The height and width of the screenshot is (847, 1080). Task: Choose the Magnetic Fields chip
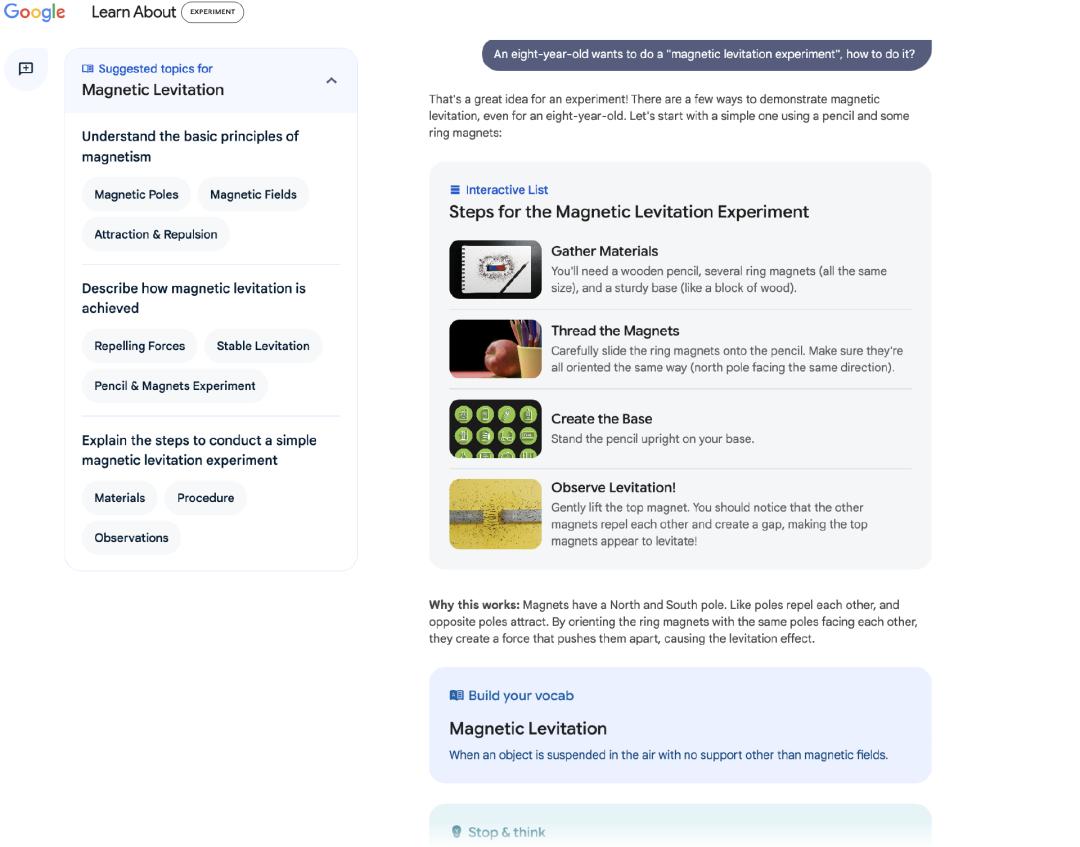click(253, 195)
